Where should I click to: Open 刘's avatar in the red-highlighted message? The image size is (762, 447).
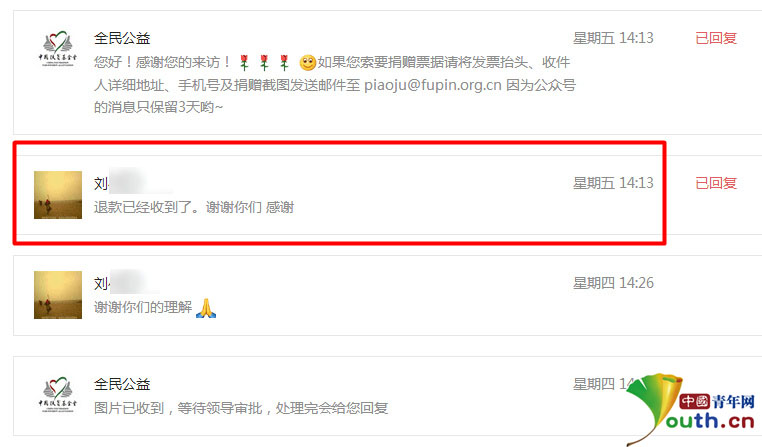[58, 195]
